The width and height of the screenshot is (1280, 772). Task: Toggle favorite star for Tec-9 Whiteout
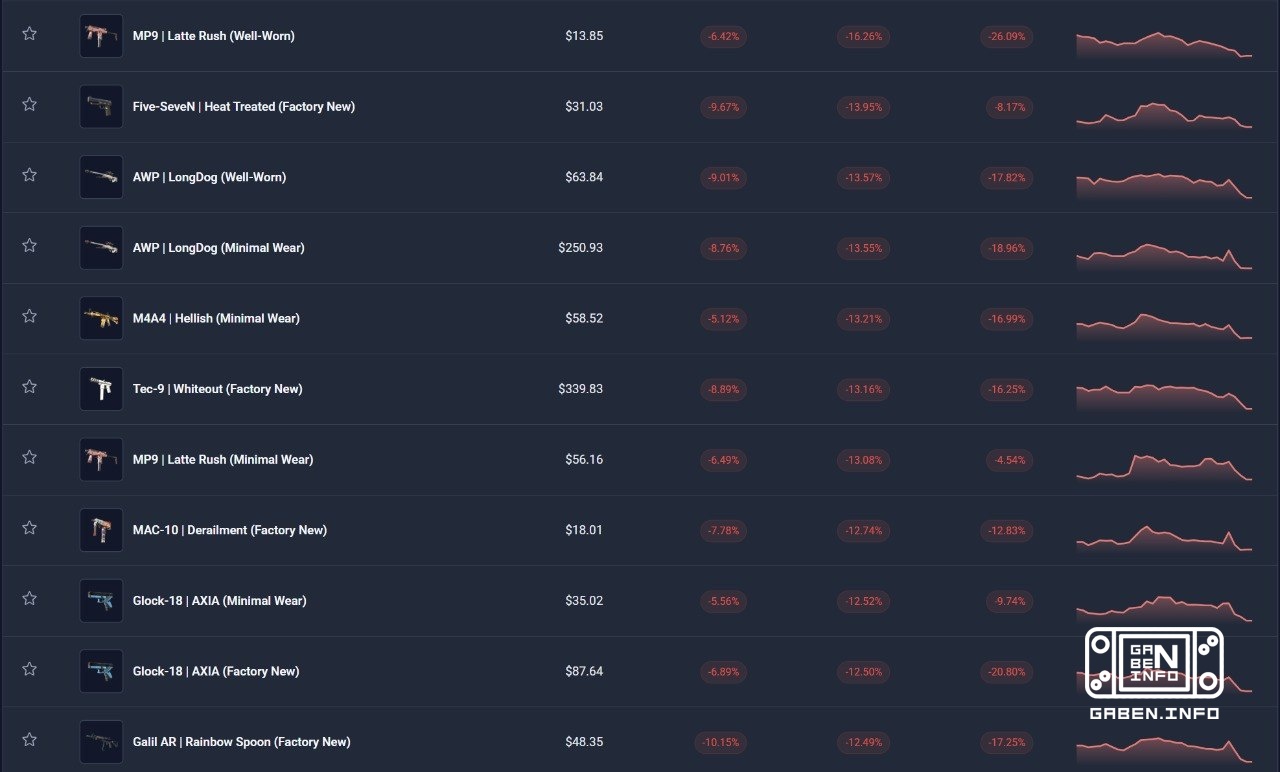pos(29,387)
